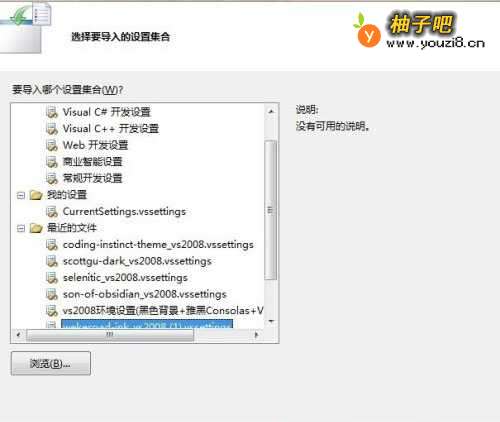Click the CurrentSettings.vssettings file icon
This screenshot has width=500, height=422.
[x=52, y=212]
